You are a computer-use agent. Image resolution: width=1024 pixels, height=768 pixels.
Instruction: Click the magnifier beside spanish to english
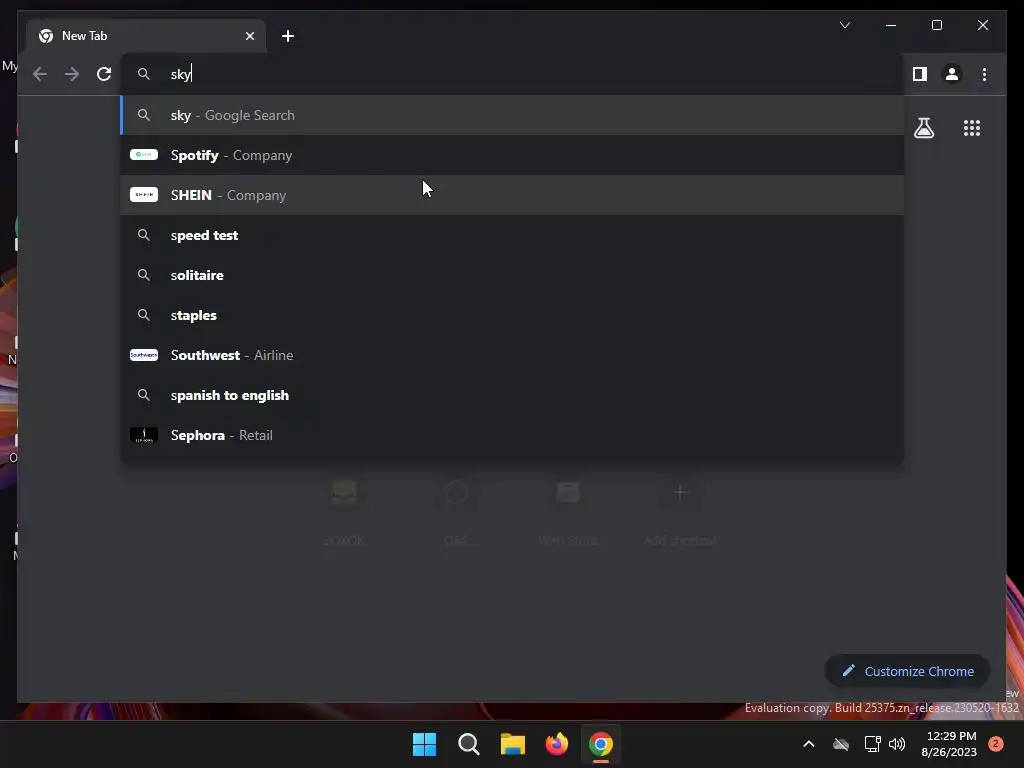pos(144,395)
